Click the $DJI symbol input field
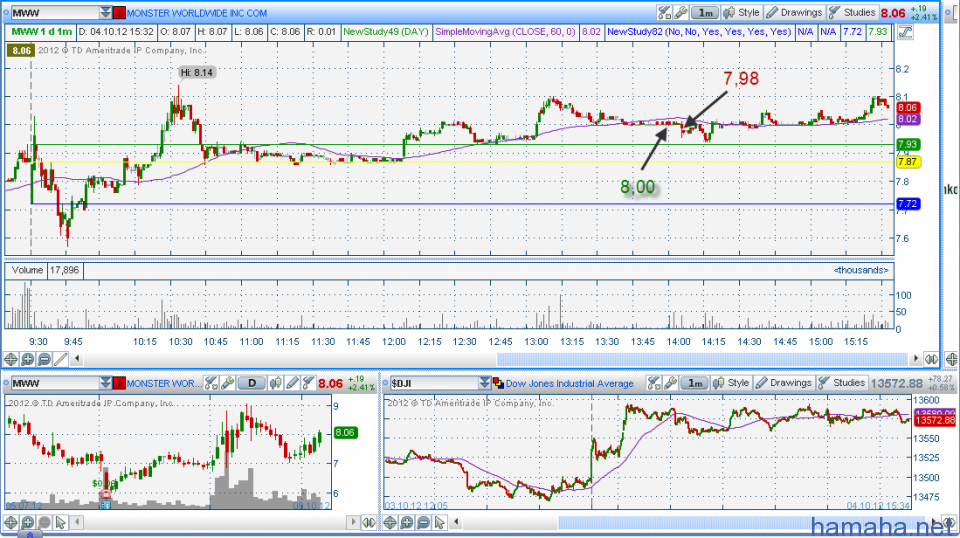Viewport: 960px width, 538px height. [x=434, y=383]
